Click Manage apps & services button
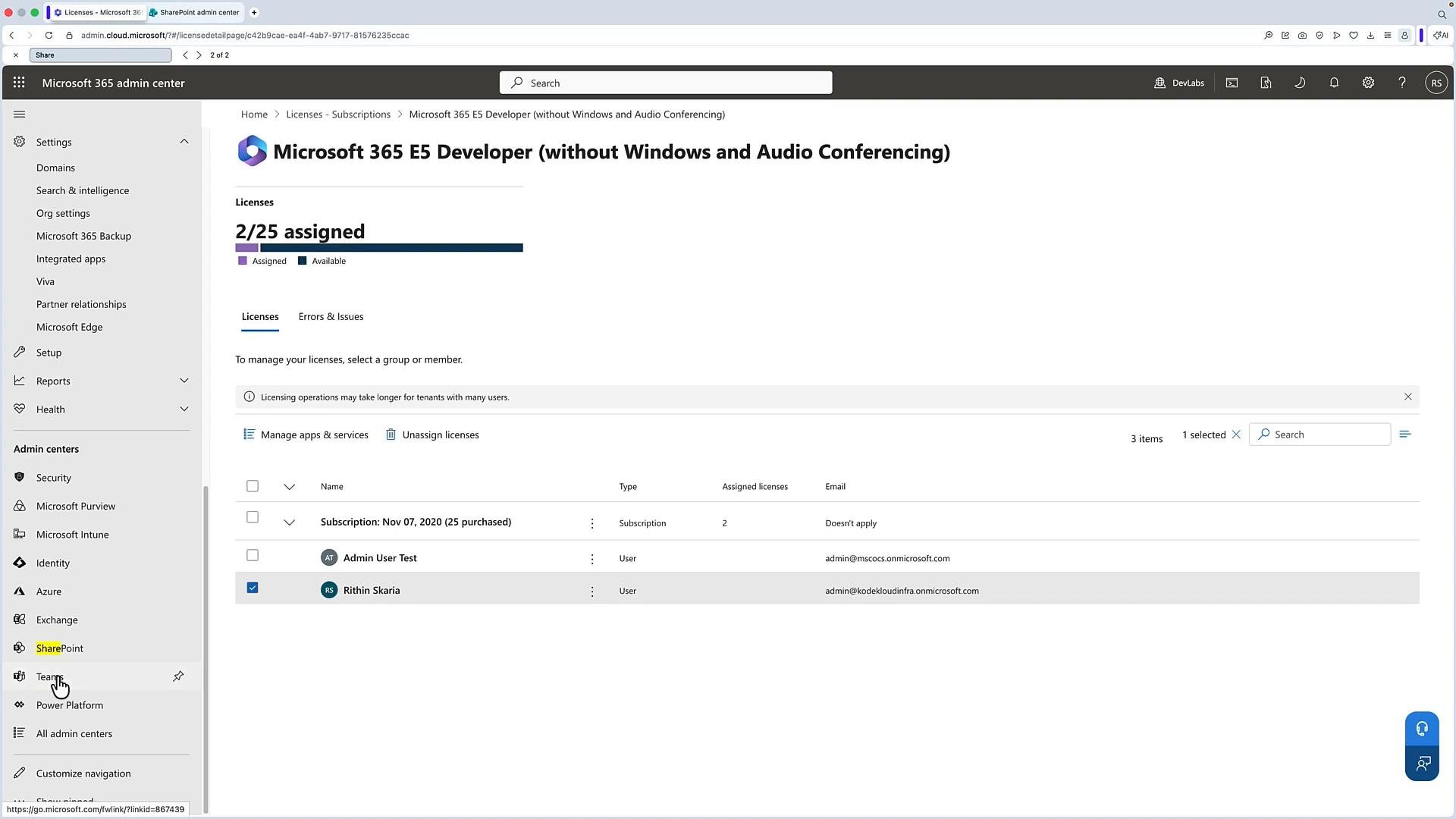 (306, 435)
